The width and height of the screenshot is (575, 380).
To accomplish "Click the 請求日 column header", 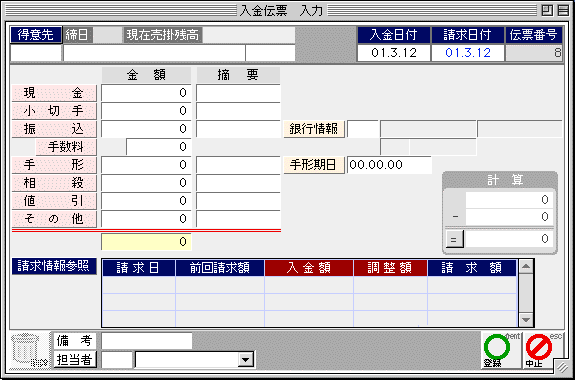I will (139, 268).
